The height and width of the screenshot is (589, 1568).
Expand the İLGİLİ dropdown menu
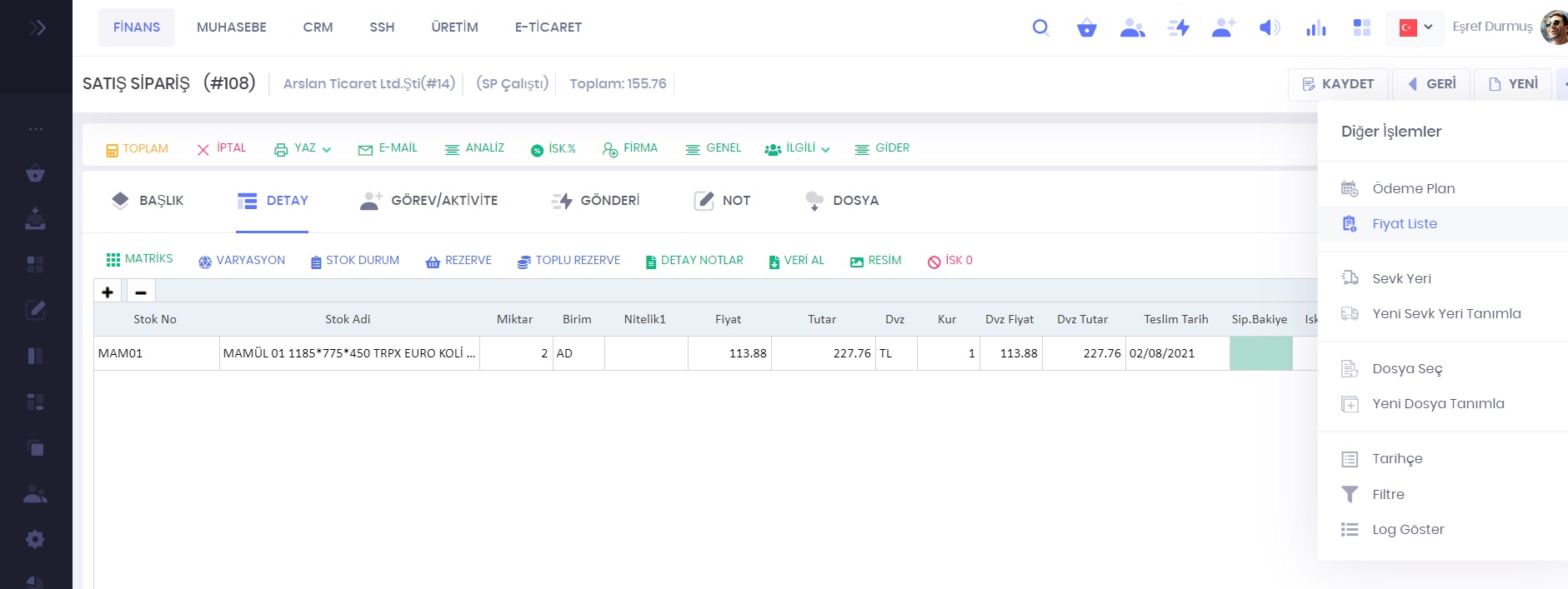coord(798,148)
